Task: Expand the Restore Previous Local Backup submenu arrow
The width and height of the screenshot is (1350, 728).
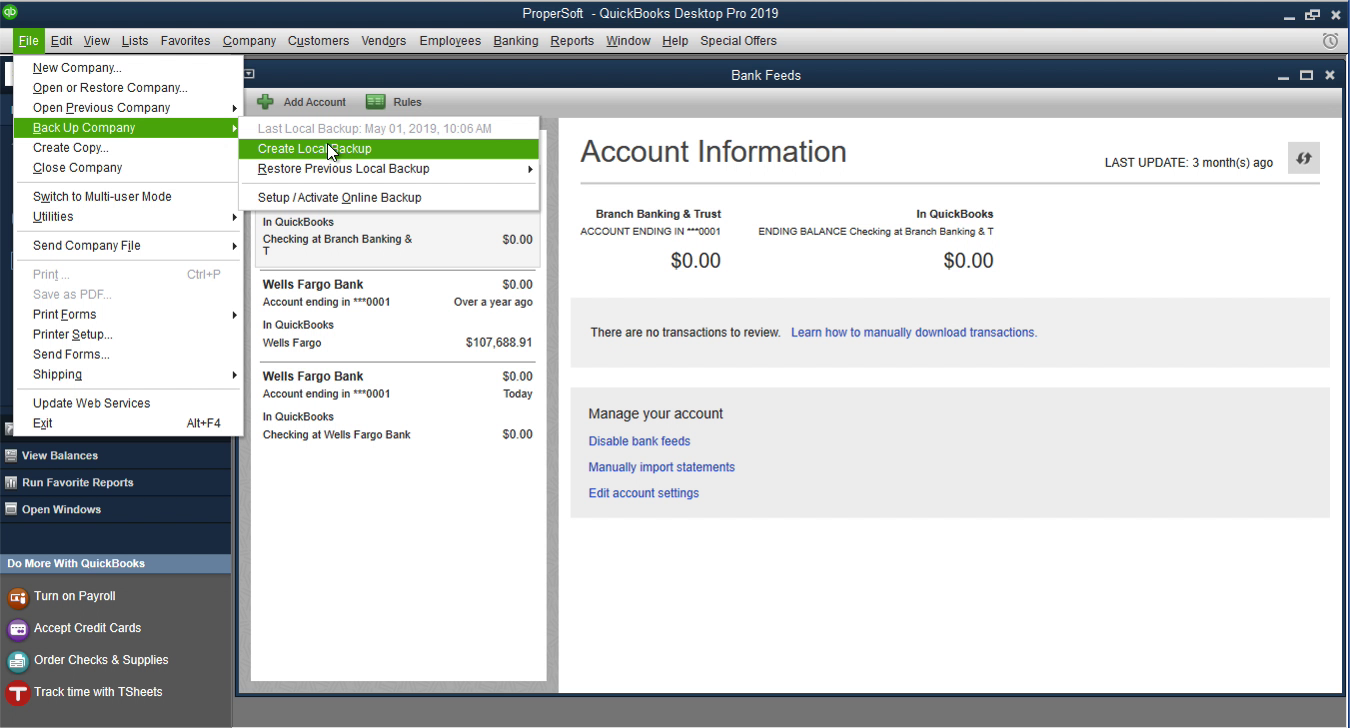Action: point(531,169)
